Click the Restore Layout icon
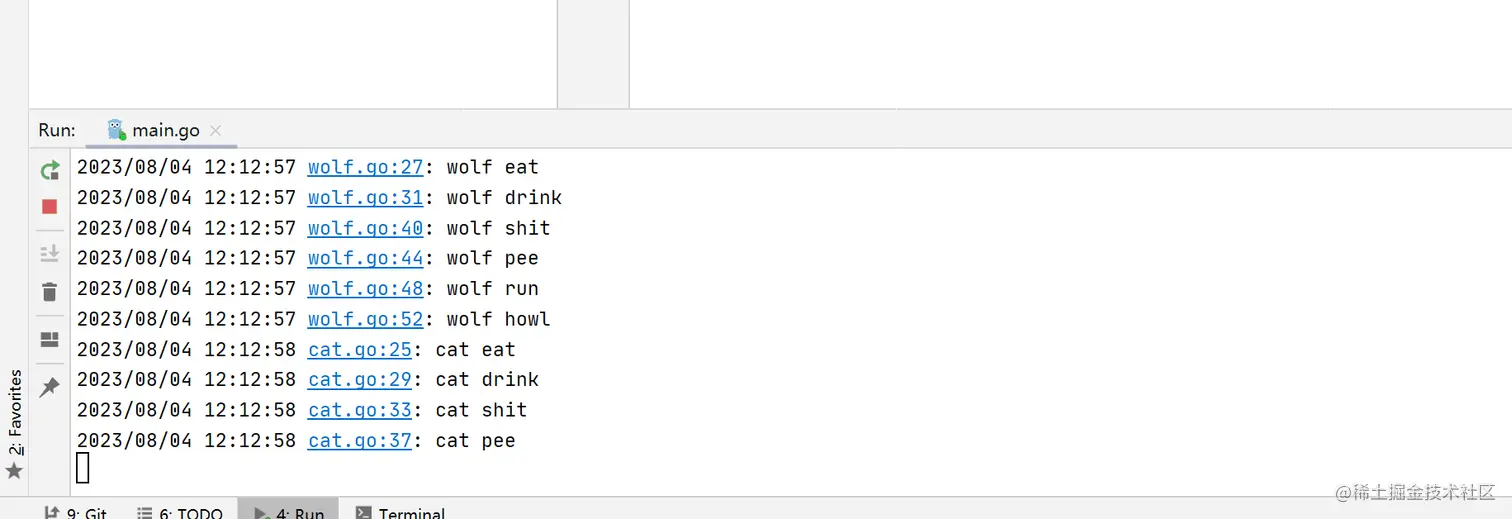1512x519 pixels. [x=49, y=340]
